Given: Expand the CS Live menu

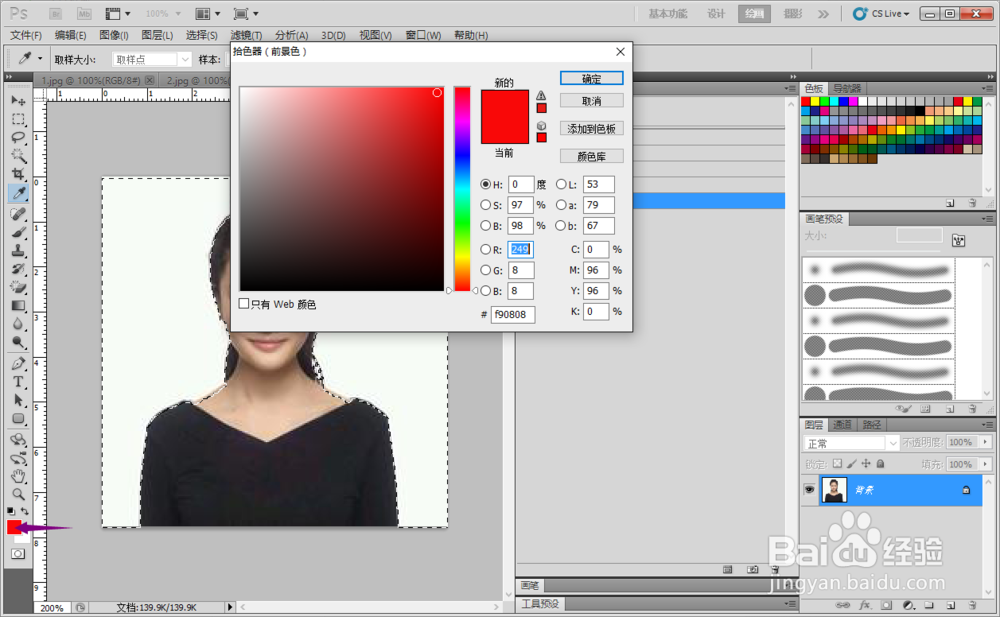Looking at the screenshot, I should tap(883, 13).
